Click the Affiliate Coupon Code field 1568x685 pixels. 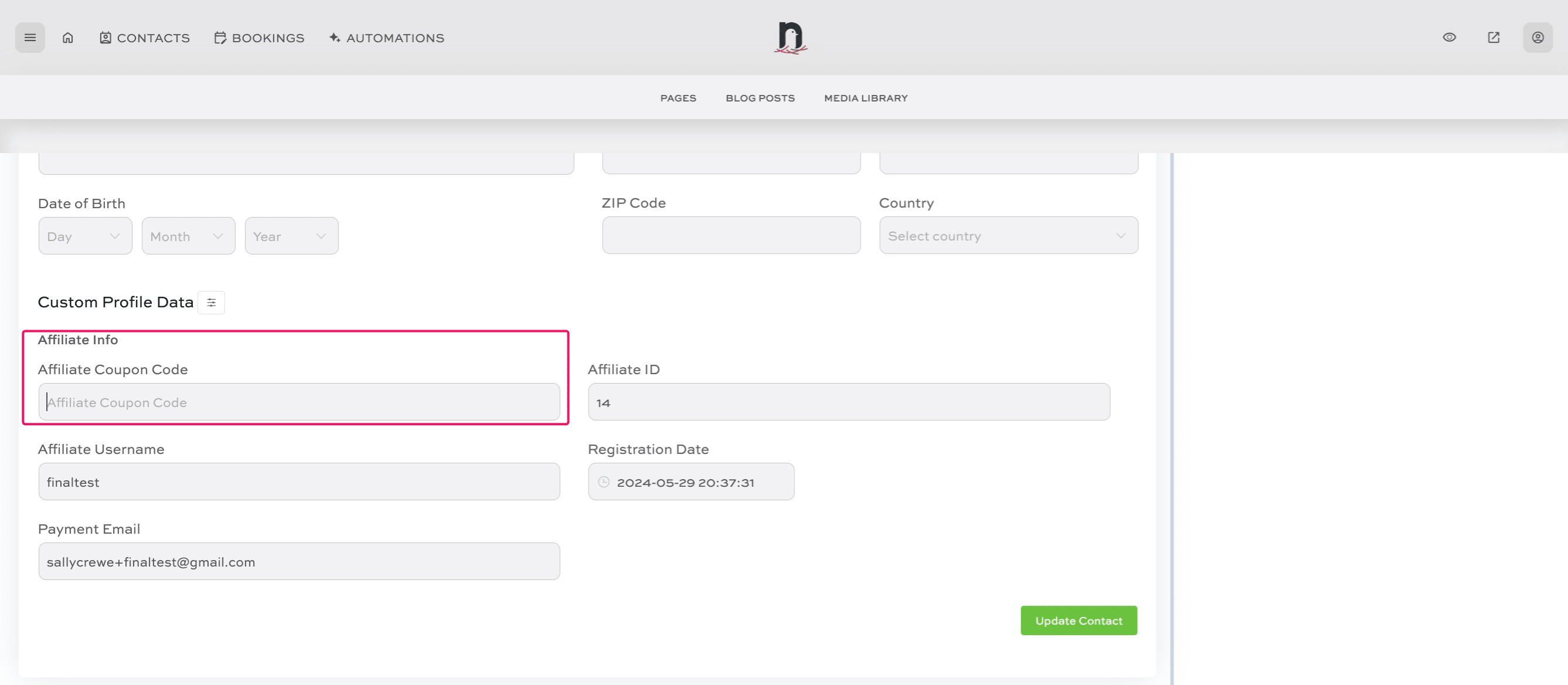click(x=299, y=402)
